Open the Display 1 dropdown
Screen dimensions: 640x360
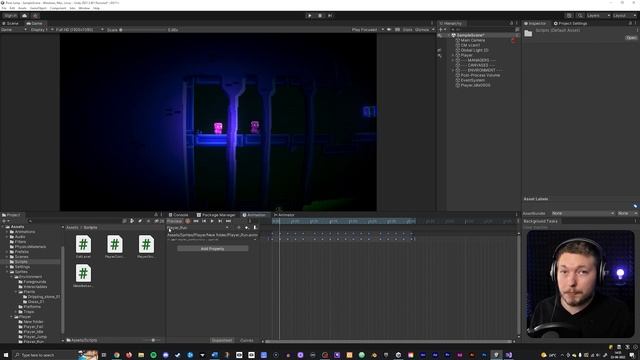[x=42, y=30]
